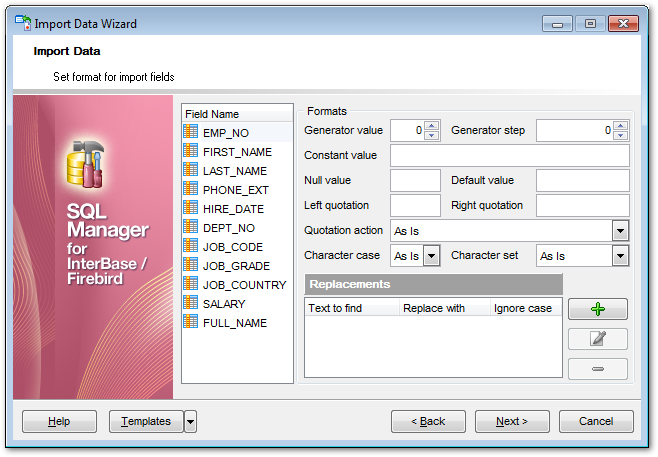Open the Character set dropdown

(x=621, y=256)
